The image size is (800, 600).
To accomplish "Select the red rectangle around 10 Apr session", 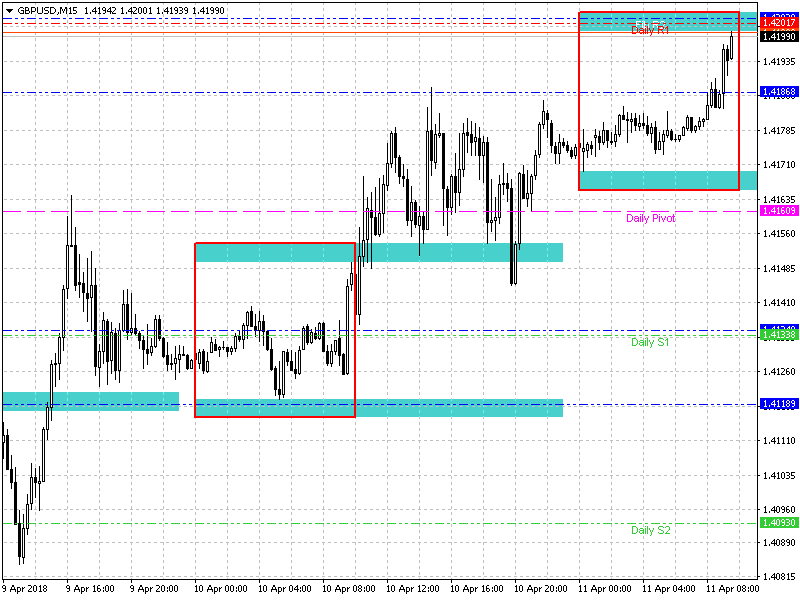I will (x=195, y=330).
